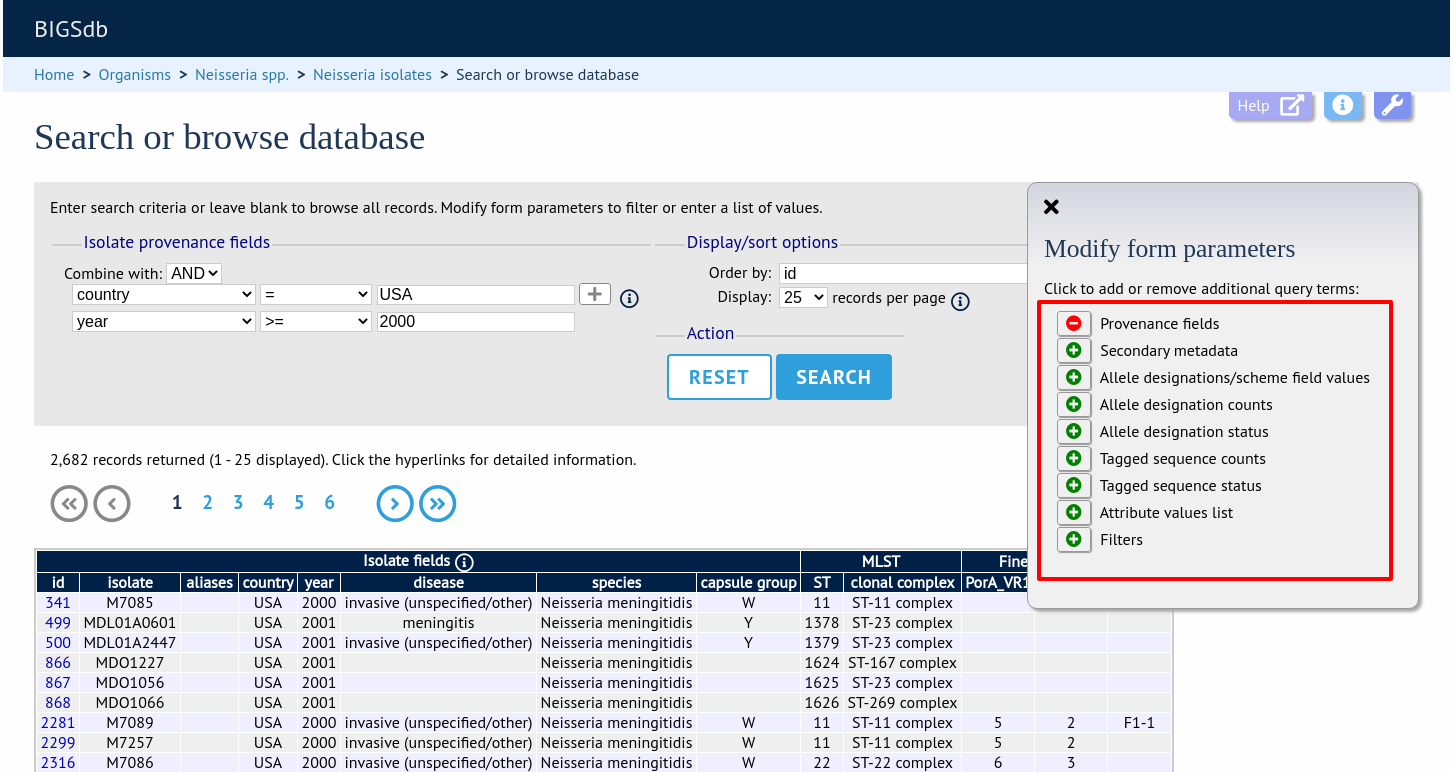
Task: Go to results page 6
Action: [329, 503]
